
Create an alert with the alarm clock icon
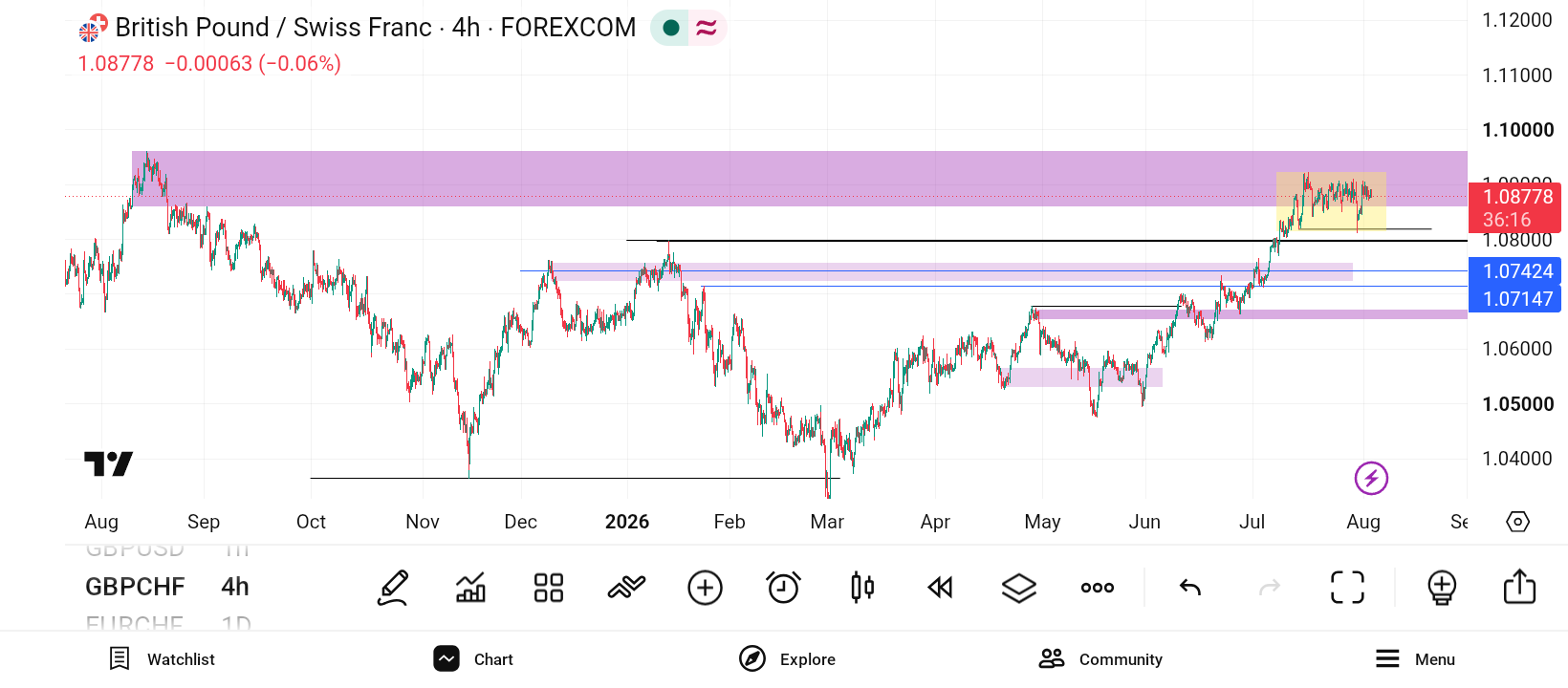point(784,588)
